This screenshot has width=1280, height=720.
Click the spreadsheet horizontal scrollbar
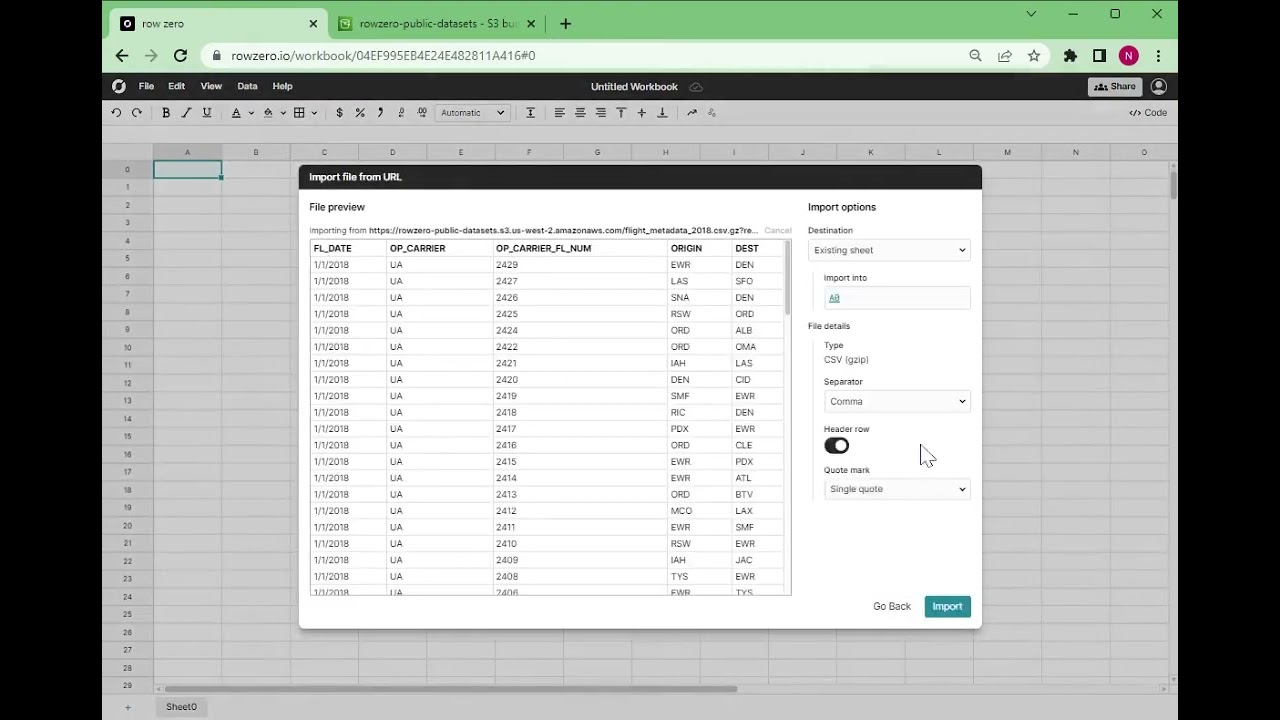click(x=451, y=689)
